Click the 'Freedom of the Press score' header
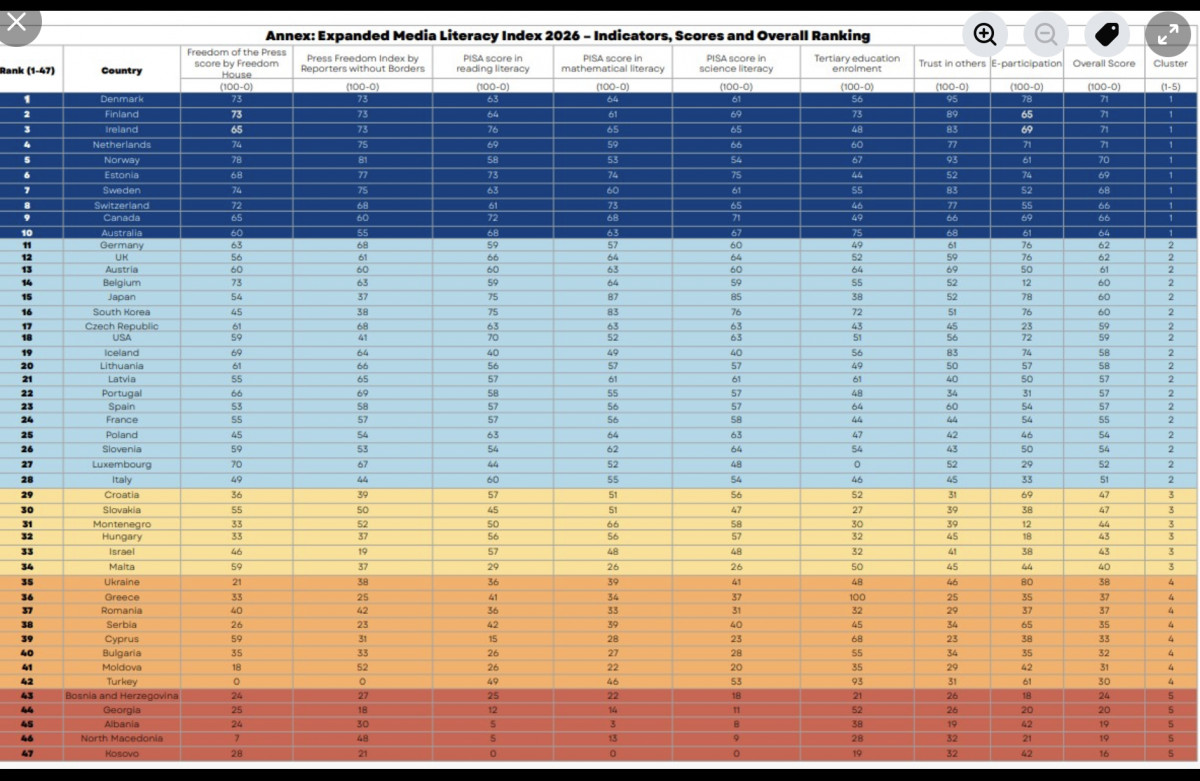Image resolution: width=1200 pixels, height=781 pixels. (236, 63)
